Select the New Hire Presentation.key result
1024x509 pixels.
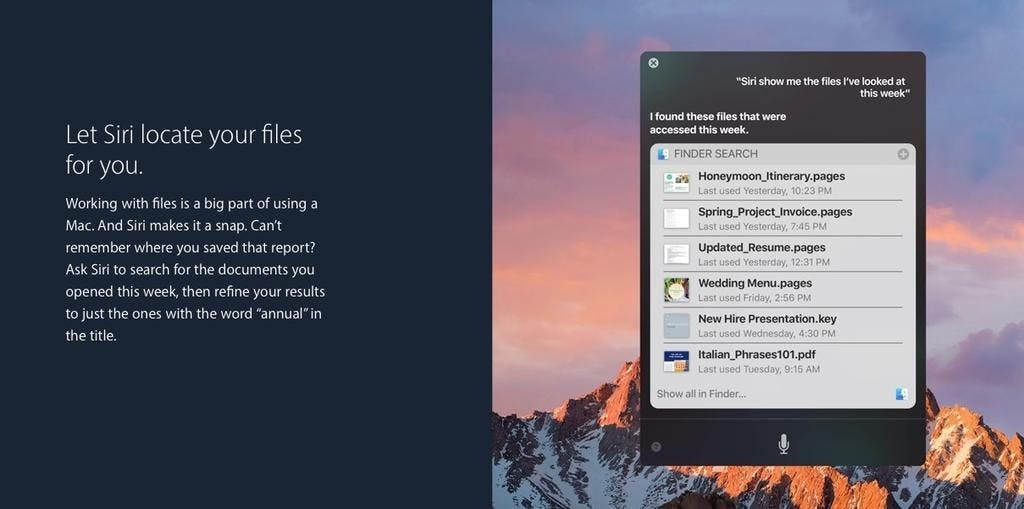click(x=767, y=319)
